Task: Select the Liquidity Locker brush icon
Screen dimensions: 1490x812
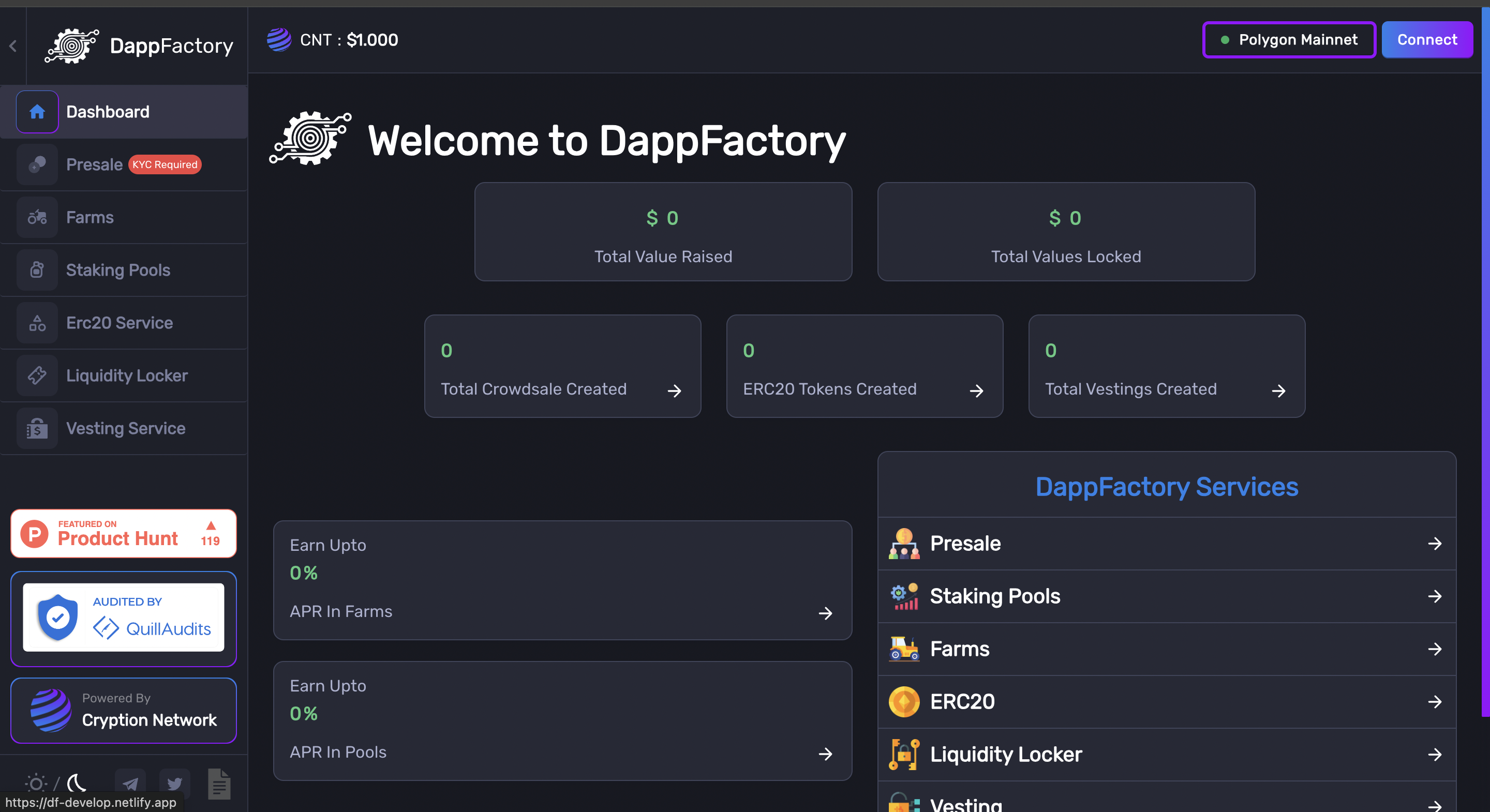Action: coord(37,375)
